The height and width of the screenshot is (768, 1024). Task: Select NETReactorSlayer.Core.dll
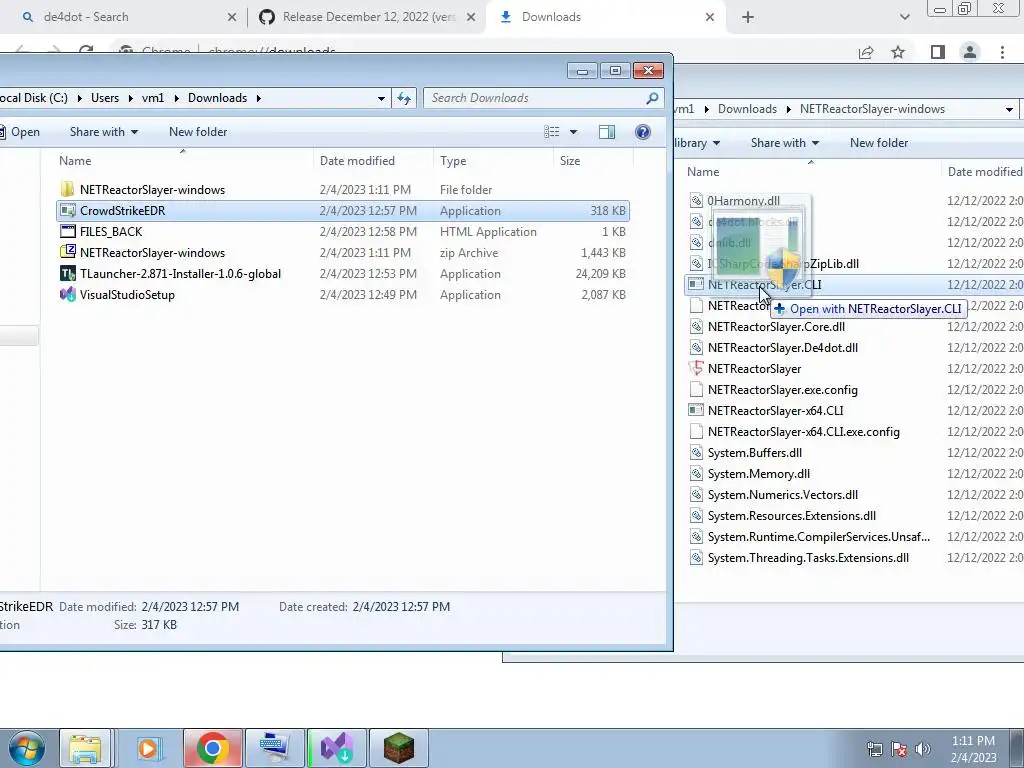tap(776, 327)
